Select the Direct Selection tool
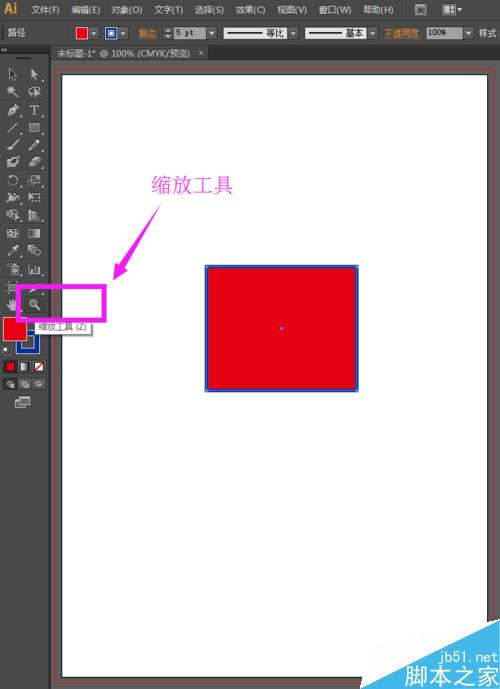The image size is (500, 689). [34, 74]
